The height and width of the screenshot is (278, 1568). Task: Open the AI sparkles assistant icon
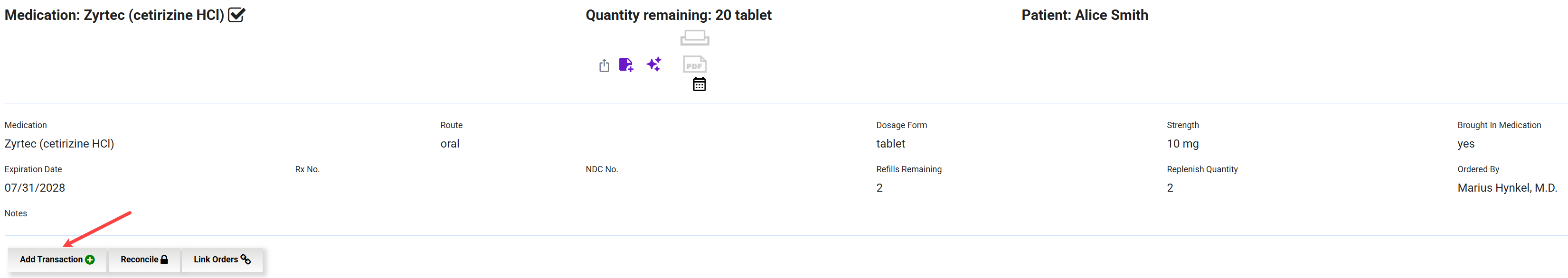pos(654,65)
